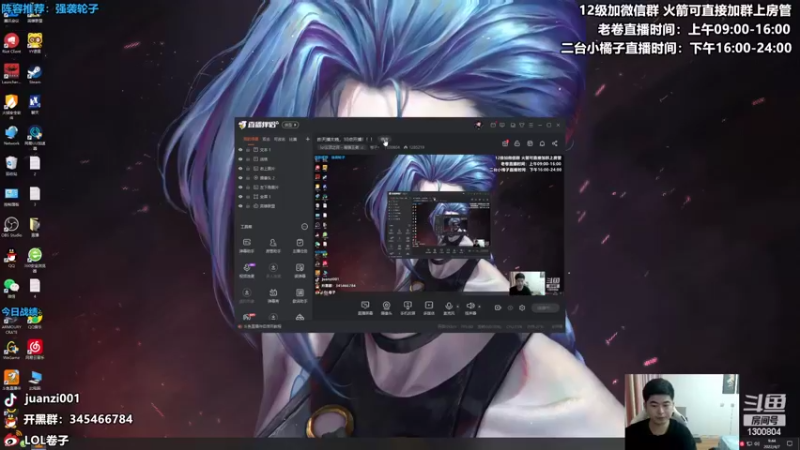800x450 pixels.
Task: Open the Windows notification center in taskbar
Action: pos(790,443)
